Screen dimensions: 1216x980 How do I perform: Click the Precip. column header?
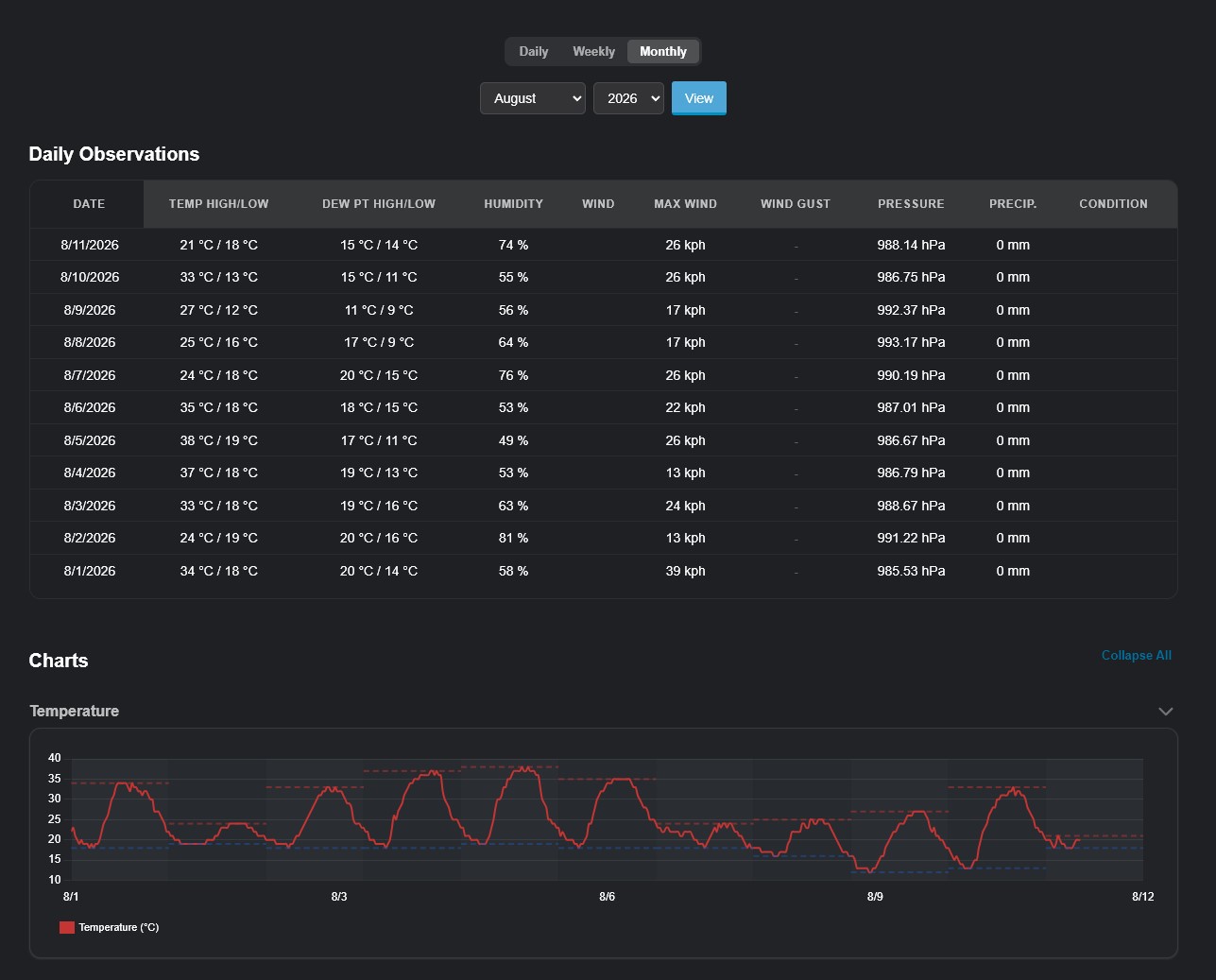1013,204
